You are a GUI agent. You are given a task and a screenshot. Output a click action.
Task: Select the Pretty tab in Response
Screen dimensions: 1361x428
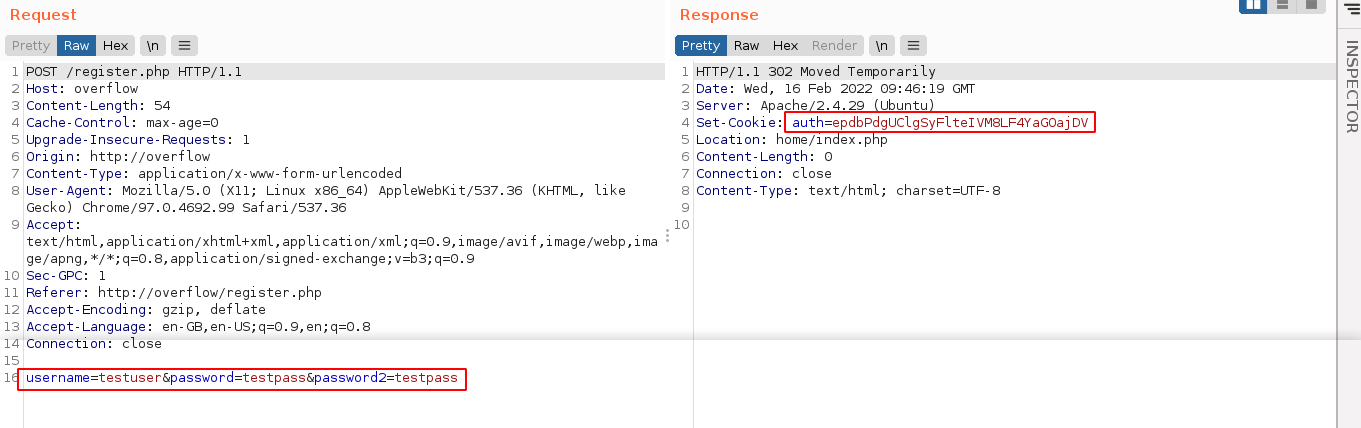coord(701,45)
